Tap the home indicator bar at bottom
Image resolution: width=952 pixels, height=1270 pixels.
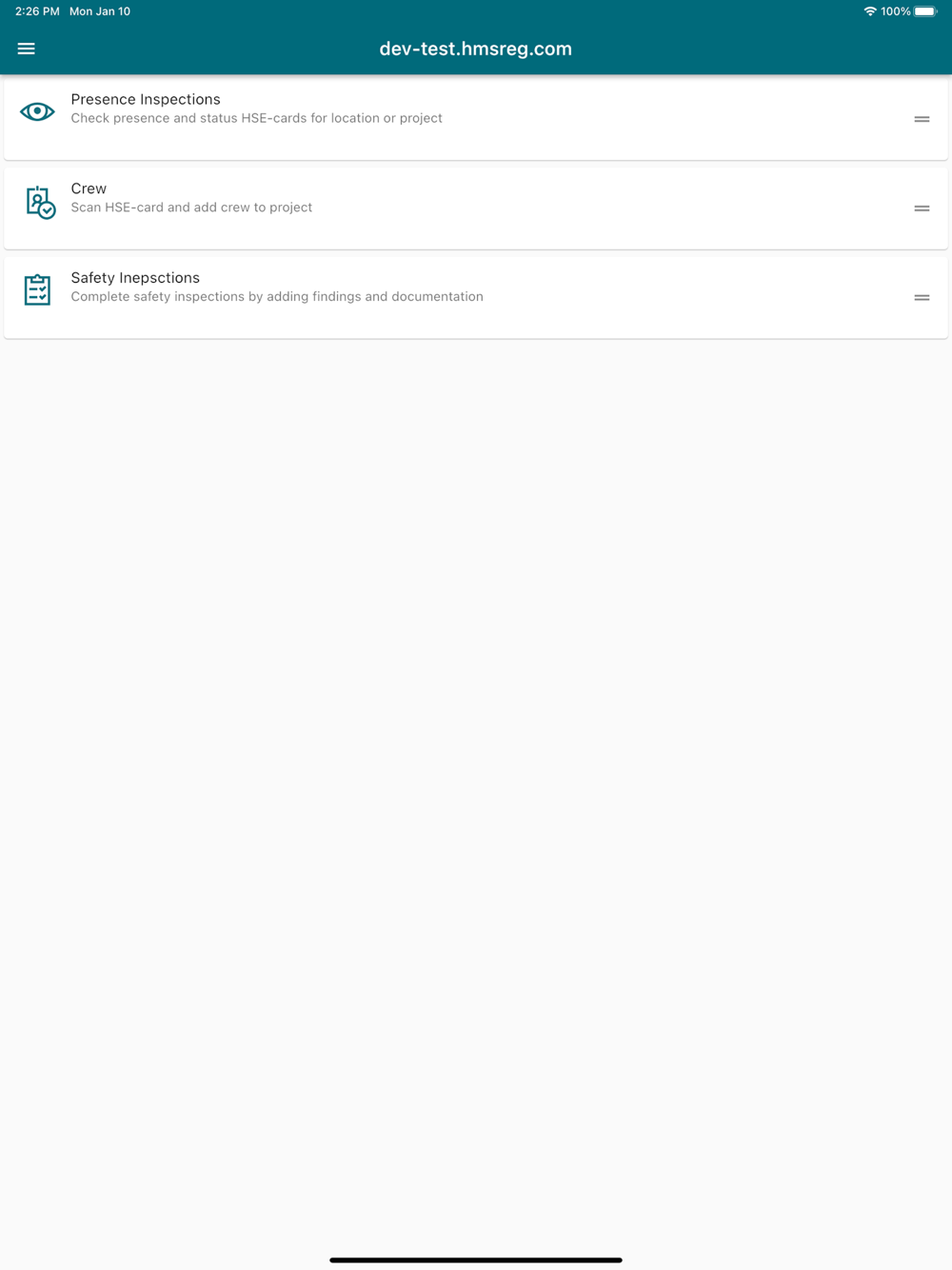click(476, 1260)
